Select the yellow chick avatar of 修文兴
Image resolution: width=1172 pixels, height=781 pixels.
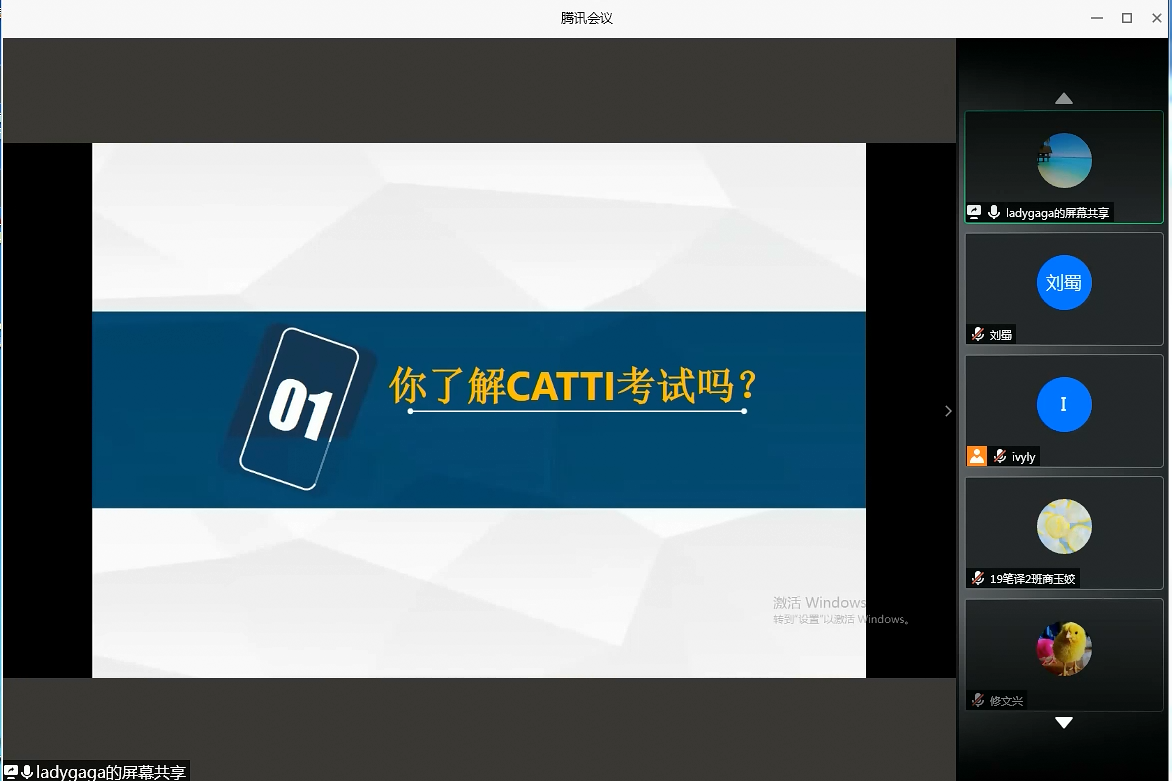tap(1064, 648)
